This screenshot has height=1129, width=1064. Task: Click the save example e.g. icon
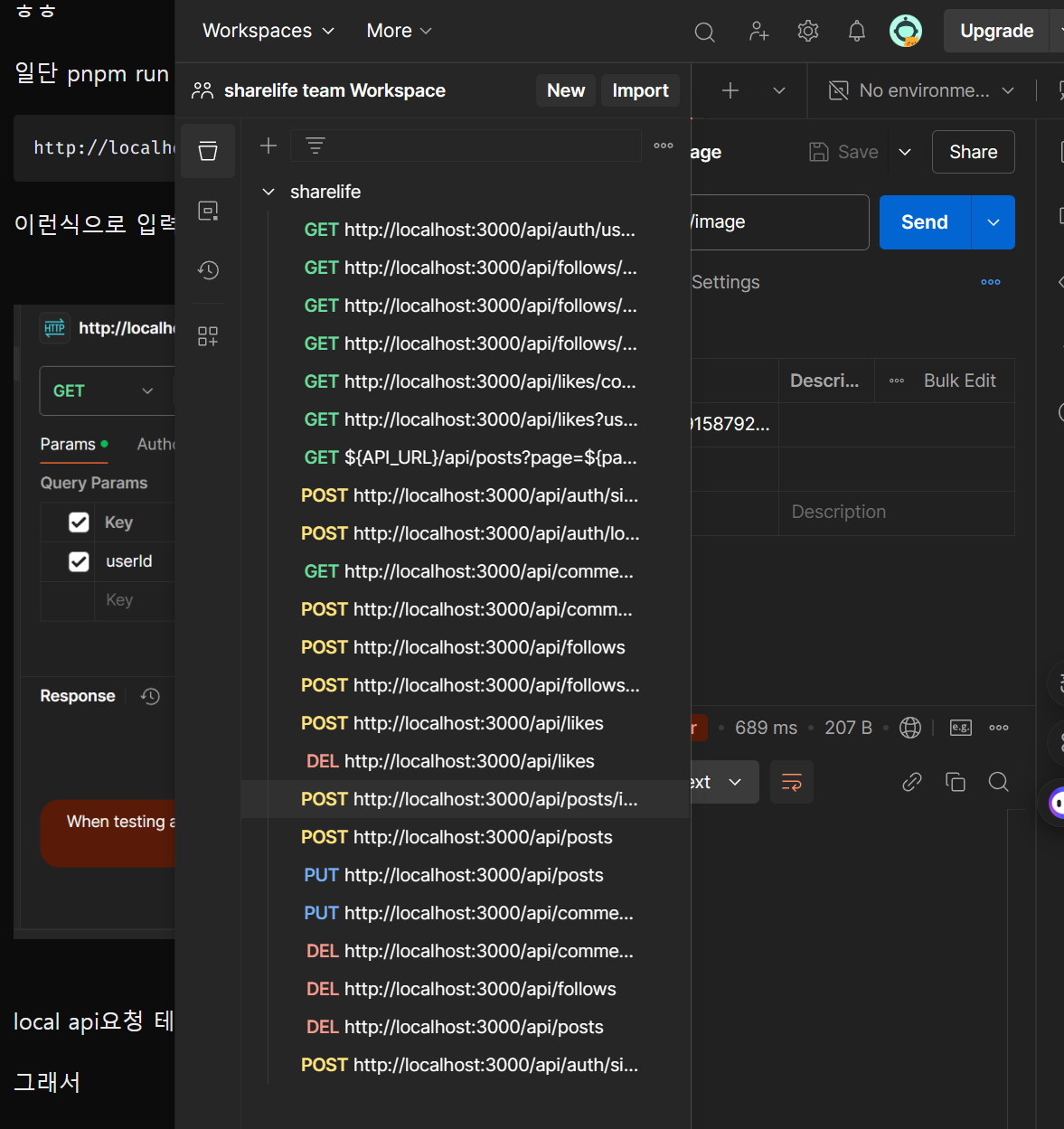961,728
